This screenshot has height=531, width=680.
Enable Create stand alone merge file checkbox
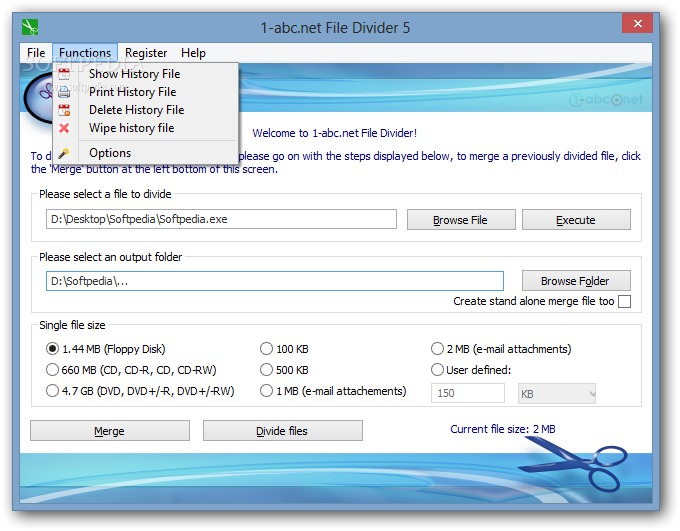click(x=624, y=302)
